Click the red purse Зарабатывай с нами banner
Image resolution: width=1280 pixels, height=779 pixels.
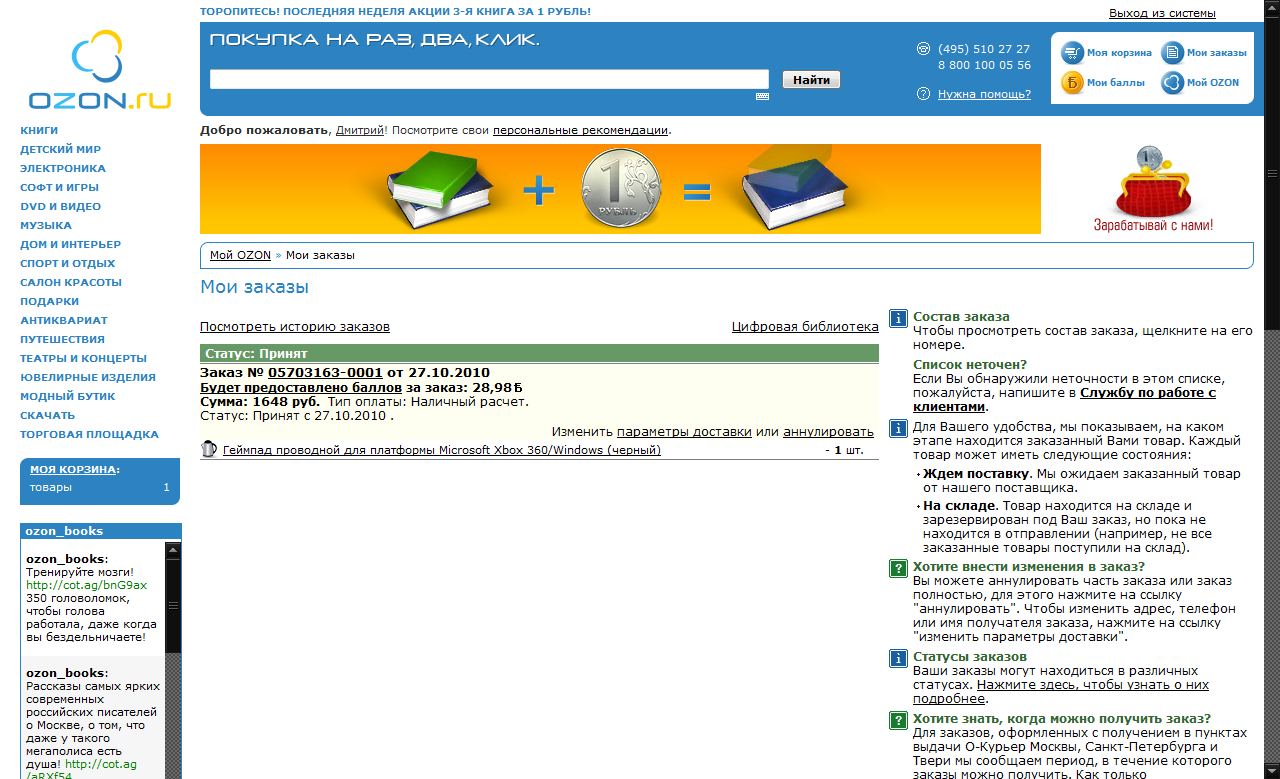pos(1153,189)
